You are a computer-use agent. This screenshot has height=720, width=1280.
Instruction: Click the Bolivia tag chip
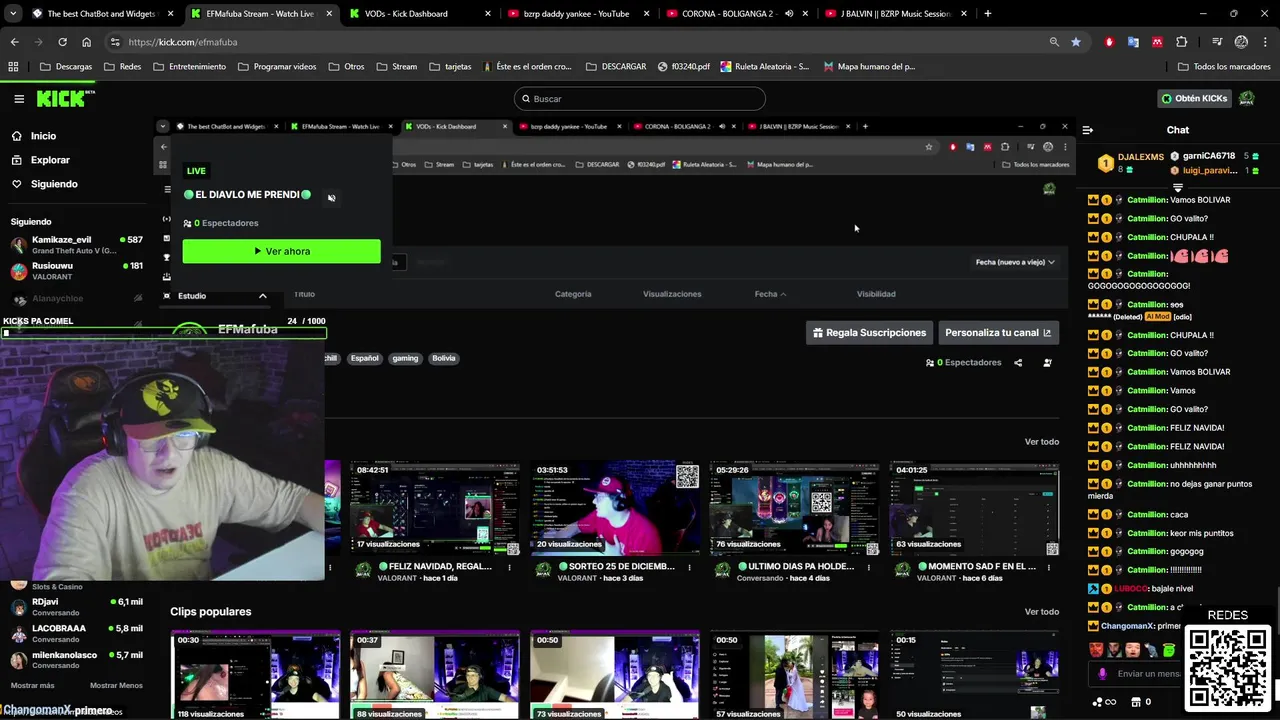point(443,358)
